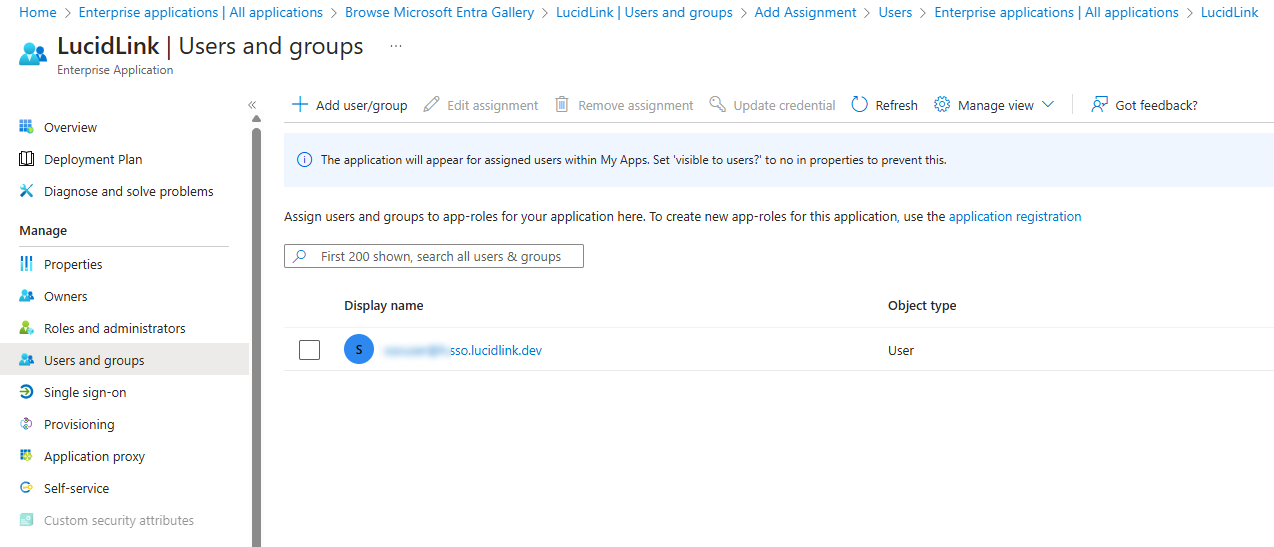Open Browse Microsoft Entra Gallery breadcrumb
The image size is (1274, 547).
point(440,12)
